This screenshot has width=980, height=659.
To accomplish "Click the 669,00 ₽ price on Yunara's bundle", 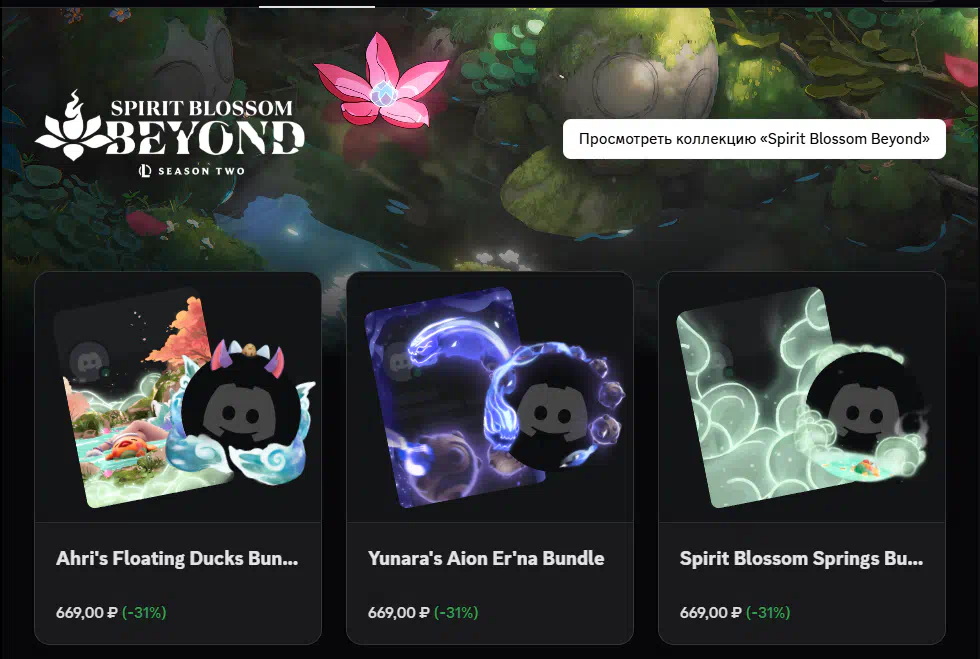I will [x=398, y=613].
